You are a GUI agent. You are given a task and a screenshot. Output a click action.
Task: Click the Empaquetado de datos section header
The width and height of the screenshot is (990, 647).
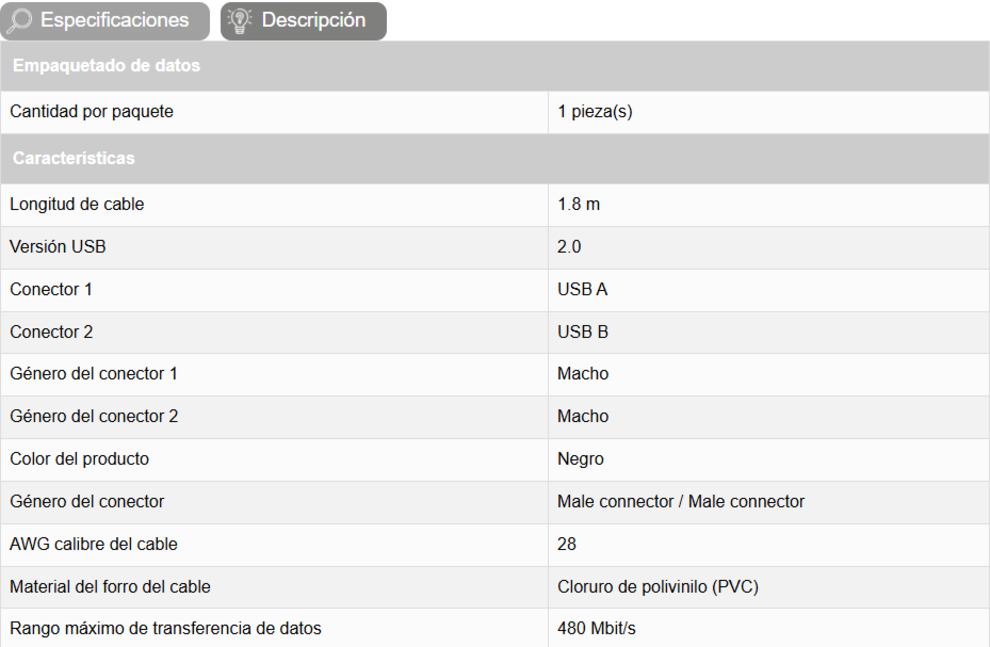[106, 66]
